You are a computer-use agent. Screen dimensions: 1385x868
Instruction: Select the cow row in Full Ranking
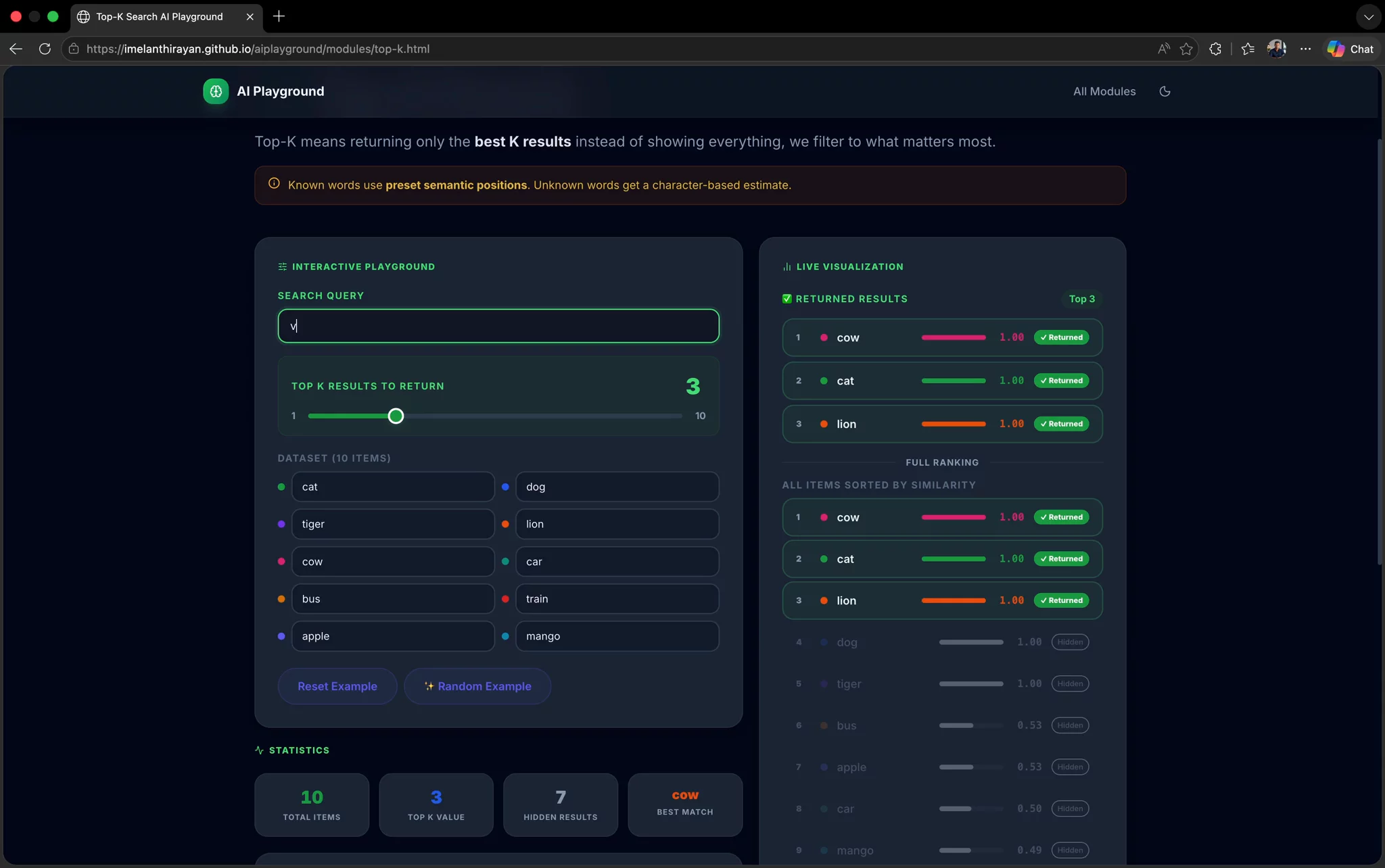[x=942, y=517]
